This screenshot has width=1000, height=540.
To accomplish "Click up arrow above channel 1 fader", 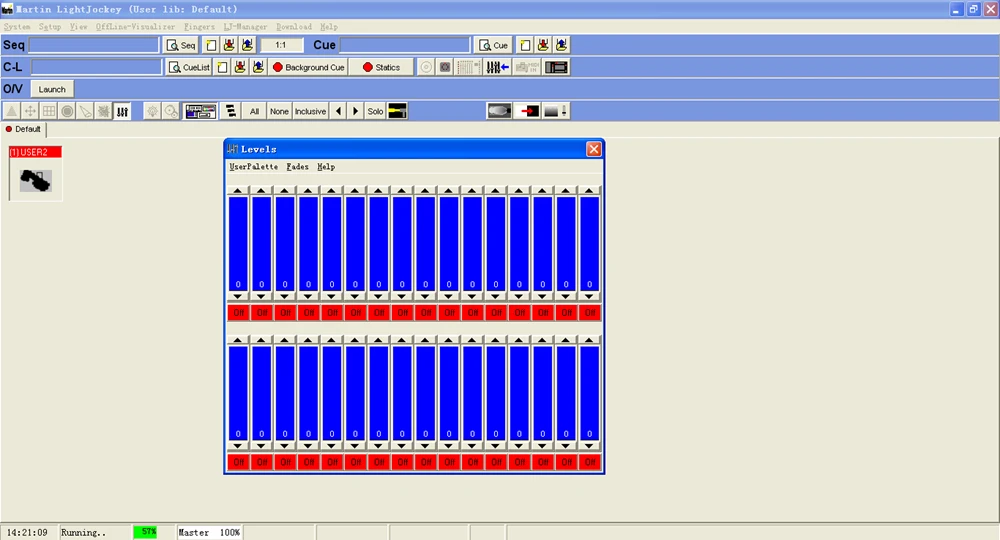I will (238, 190).
